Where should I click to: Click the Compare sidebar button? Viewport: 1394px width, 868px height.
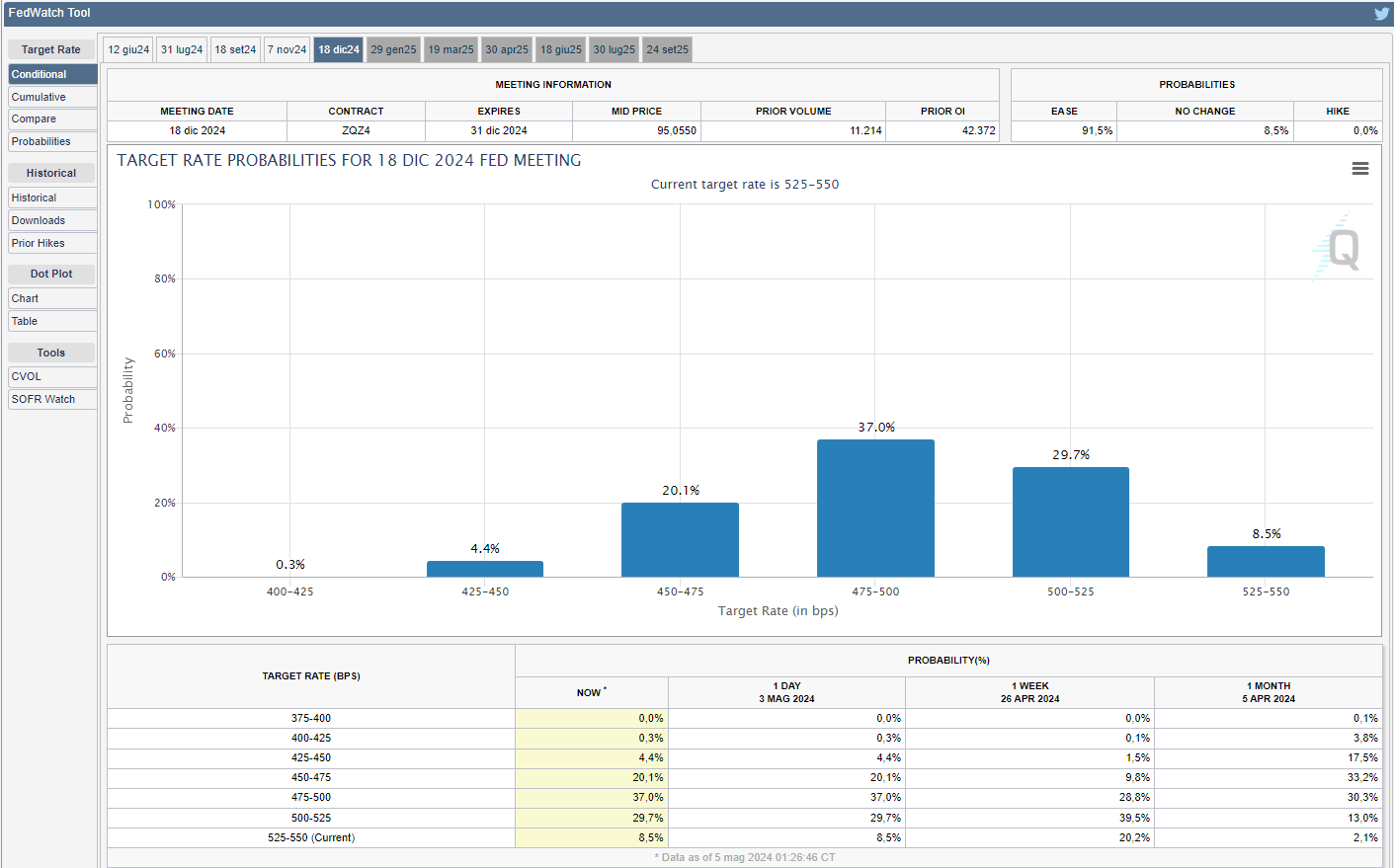[52, 118]
